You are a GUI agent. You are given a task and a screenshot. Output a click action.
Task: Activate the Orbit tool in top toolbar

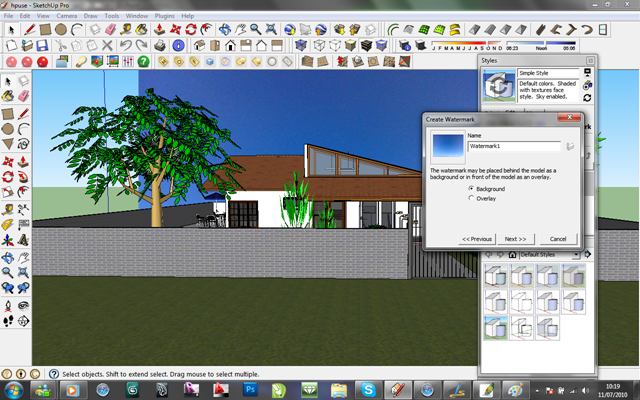224,29
